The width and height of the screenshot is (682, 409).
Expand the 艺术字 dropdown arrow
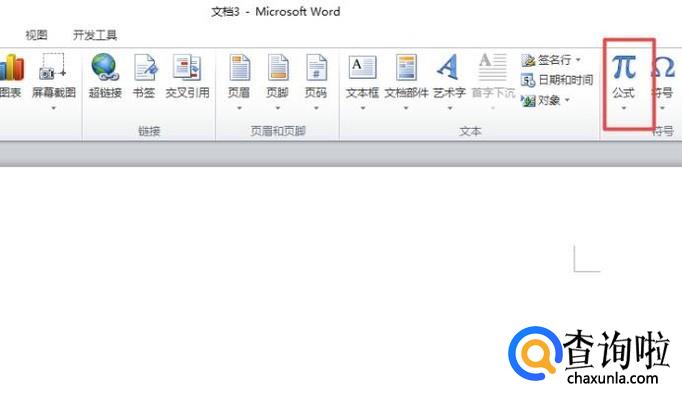(x=450, y=108)
